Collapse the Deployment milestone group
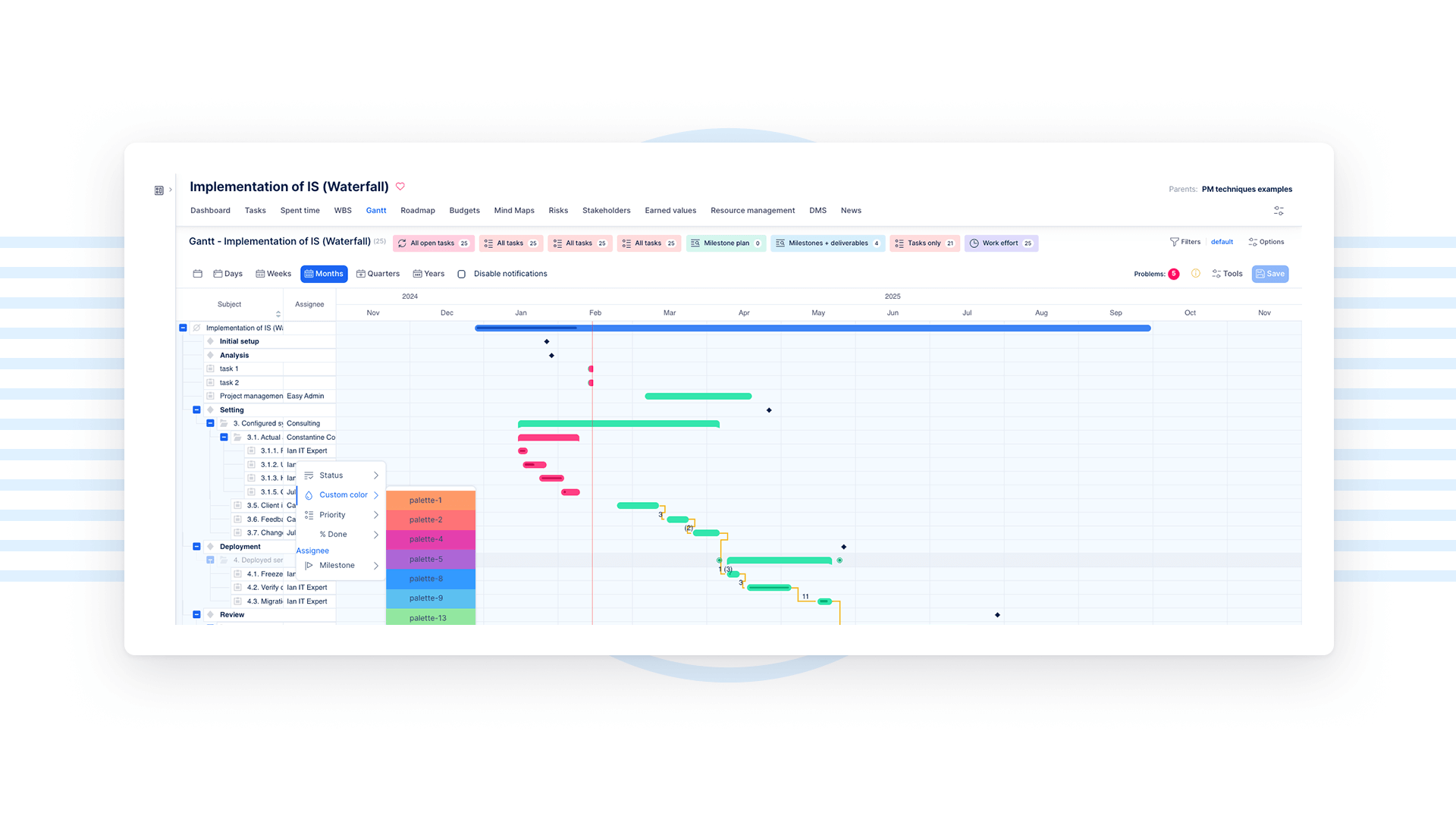Viewport: 1456px width, 816px height. point(196,547)
